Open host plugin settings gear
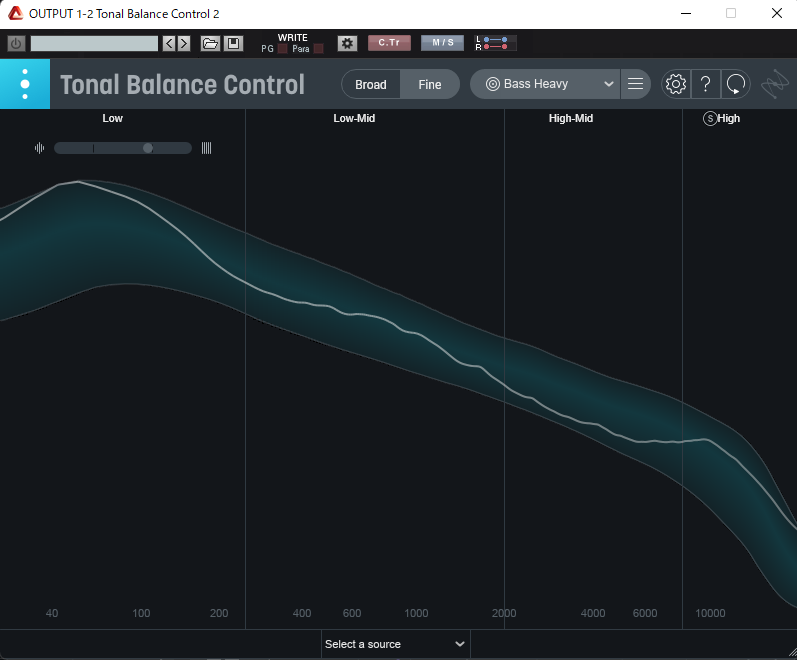Image resolution: width=797 pixels, height=660 pixels. (x=348, y=44)
